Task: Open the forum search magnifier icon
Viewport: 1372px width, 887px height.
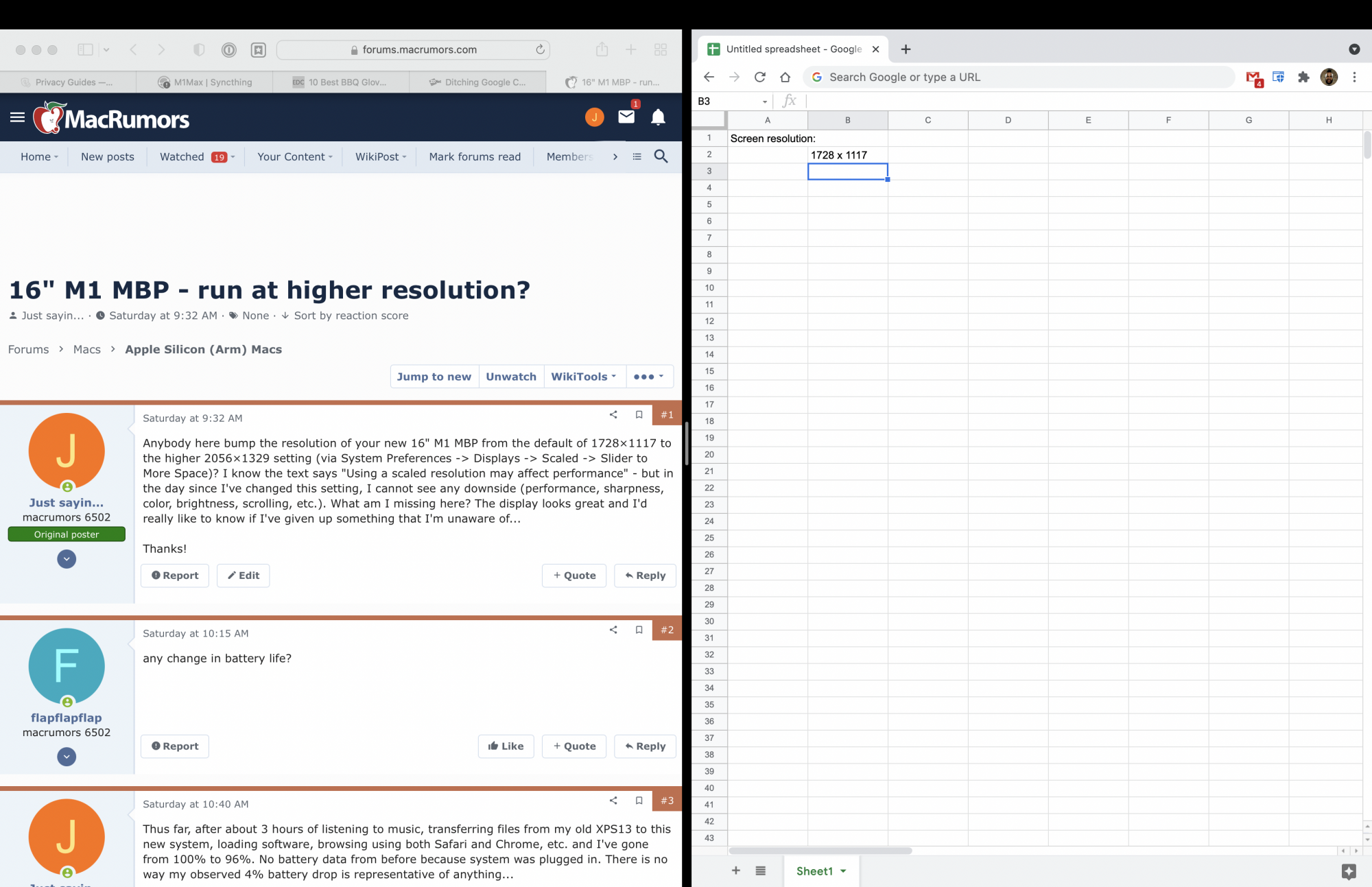Action: pyautogui.click(x=661, y=156)
